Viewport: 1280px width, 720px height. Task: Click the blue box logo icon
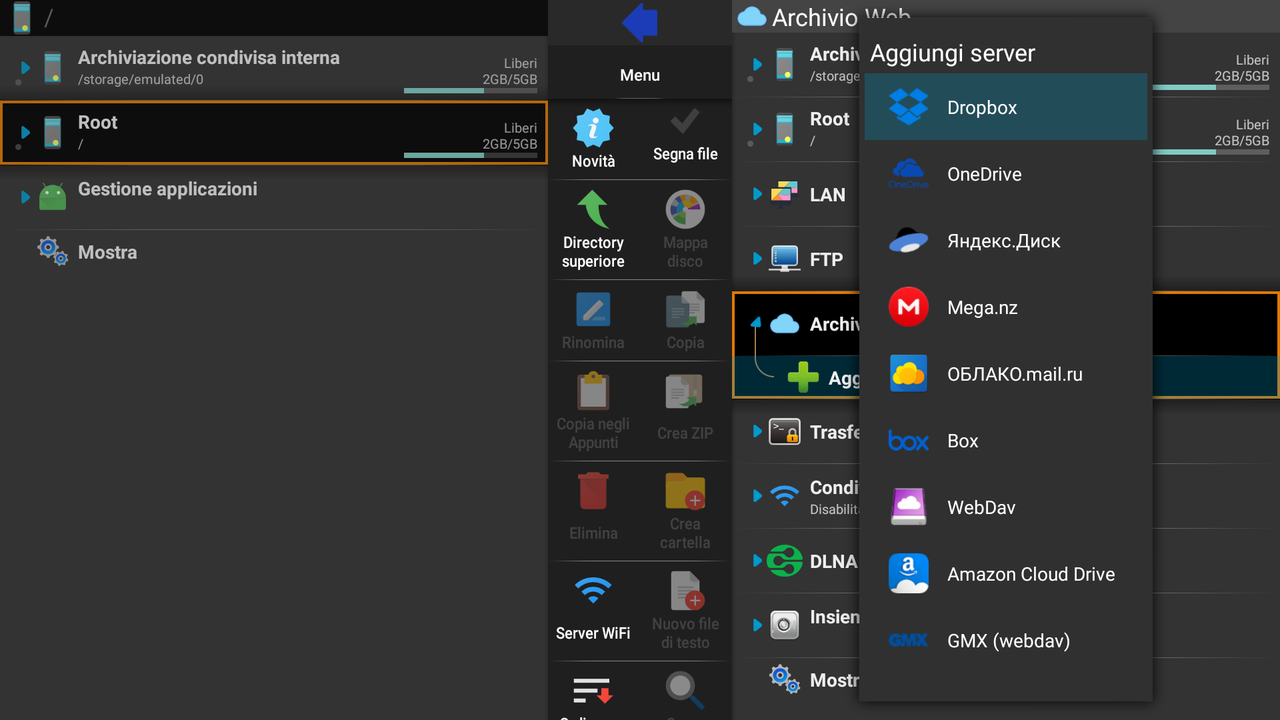coord(908,441)
